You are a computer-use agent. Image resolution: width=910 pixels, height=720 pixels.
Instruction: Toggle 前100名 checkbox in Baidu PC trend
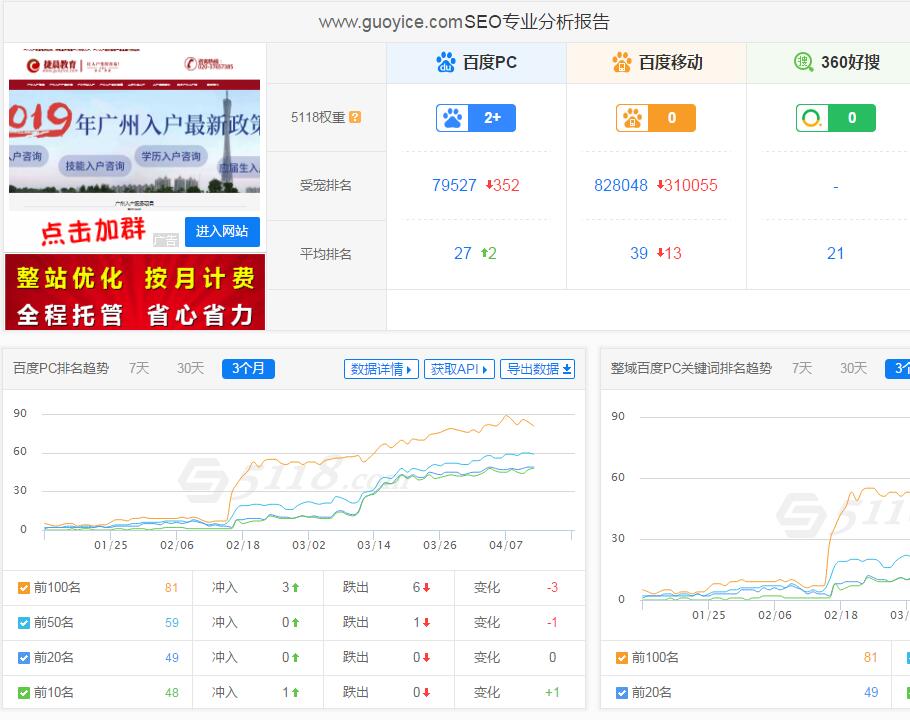[x=24, y=588]
